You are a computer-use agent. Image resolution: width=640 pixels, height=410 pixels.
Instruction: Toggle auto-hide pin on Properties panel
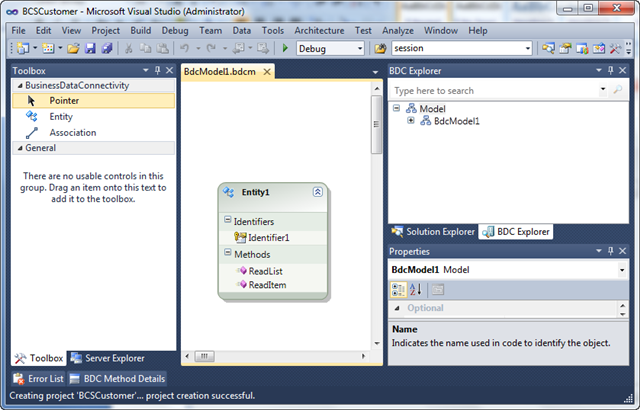(x=611, y=251)
